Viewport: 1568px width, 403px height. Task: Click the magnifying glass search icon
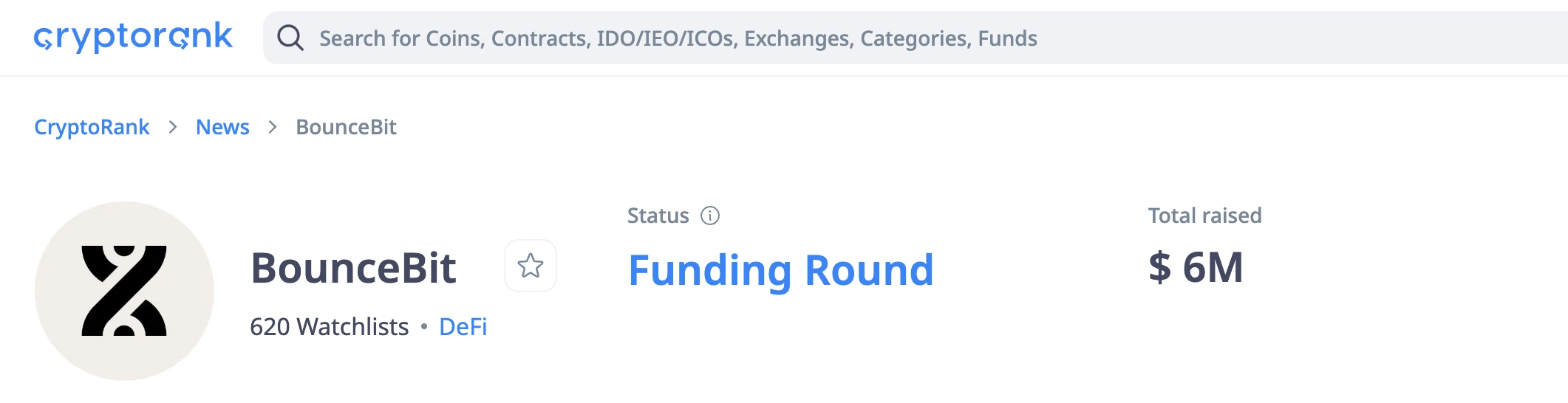pyautogui.click(x=290, y=38)
